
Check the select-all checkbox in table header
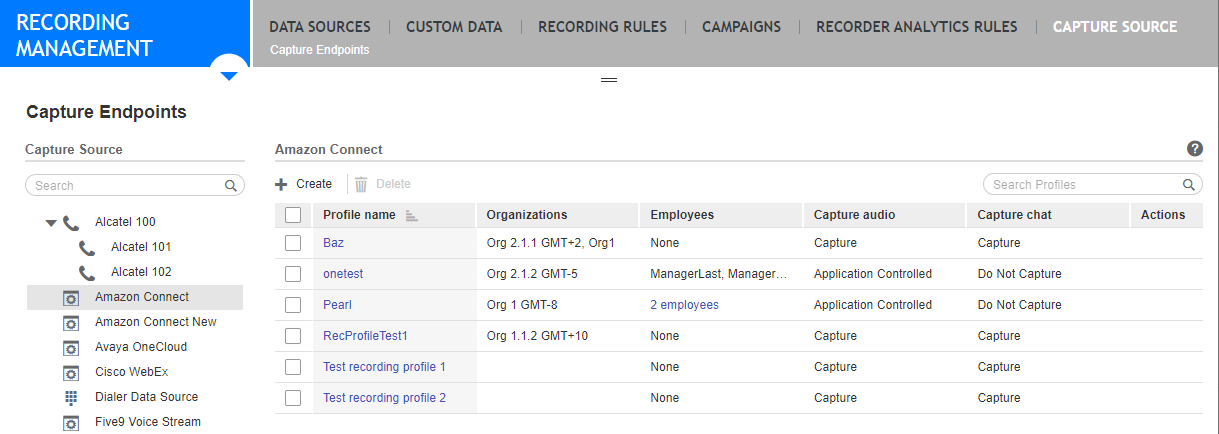pyautogui.click(x=293, y=215)
